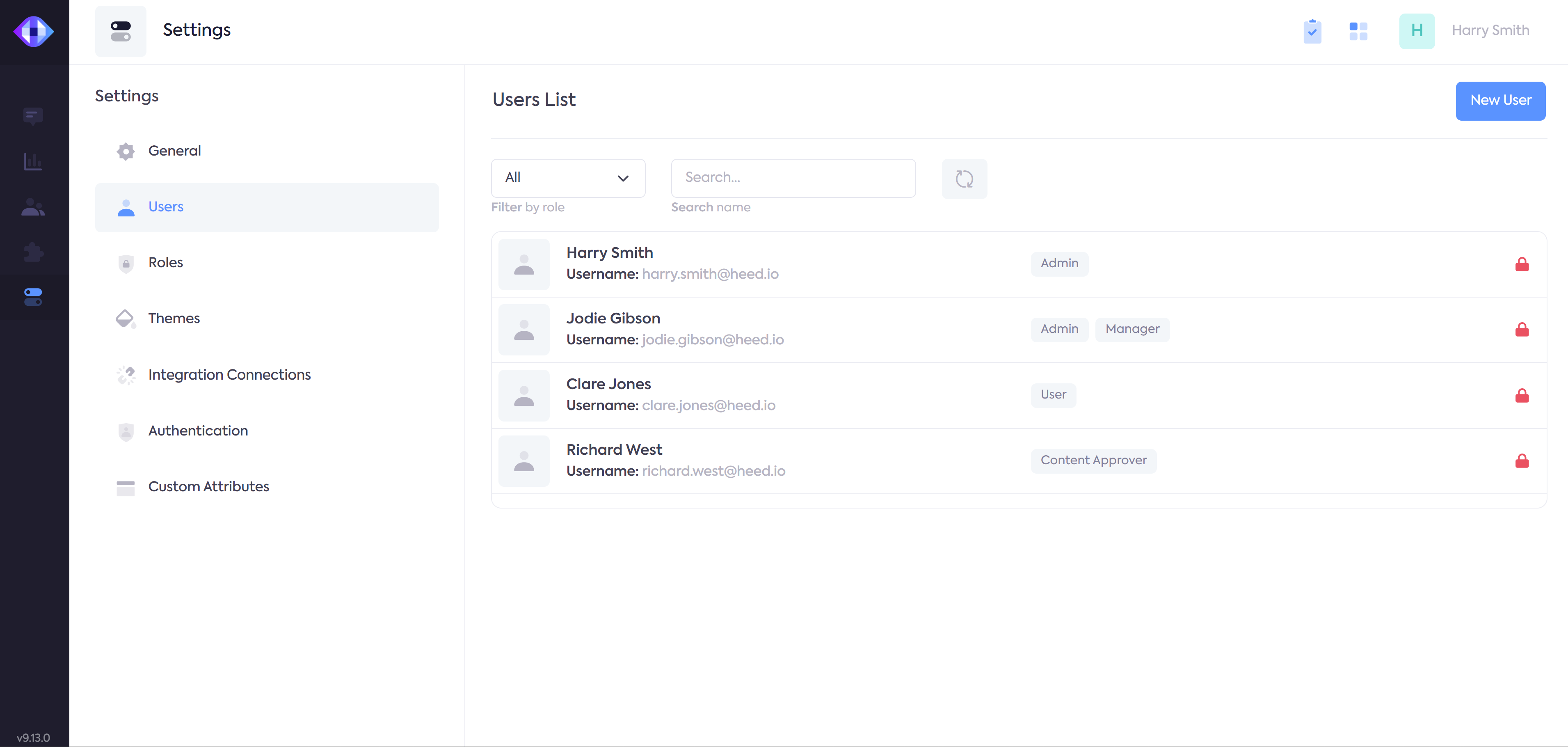1568x747 pixels.
Task: Open the analytics bar chart sidebar icon
Action: click(x=33, y=161)
